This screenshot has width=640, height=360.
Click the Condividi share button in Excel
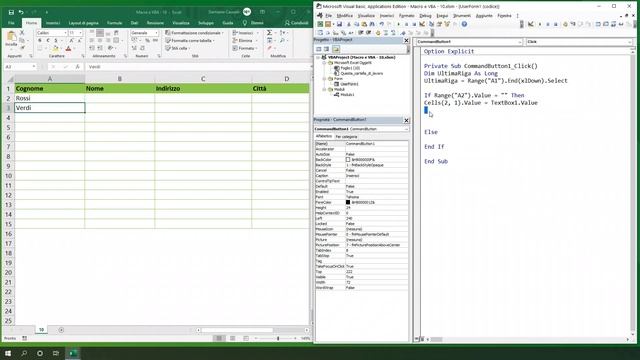click(296, 23)
